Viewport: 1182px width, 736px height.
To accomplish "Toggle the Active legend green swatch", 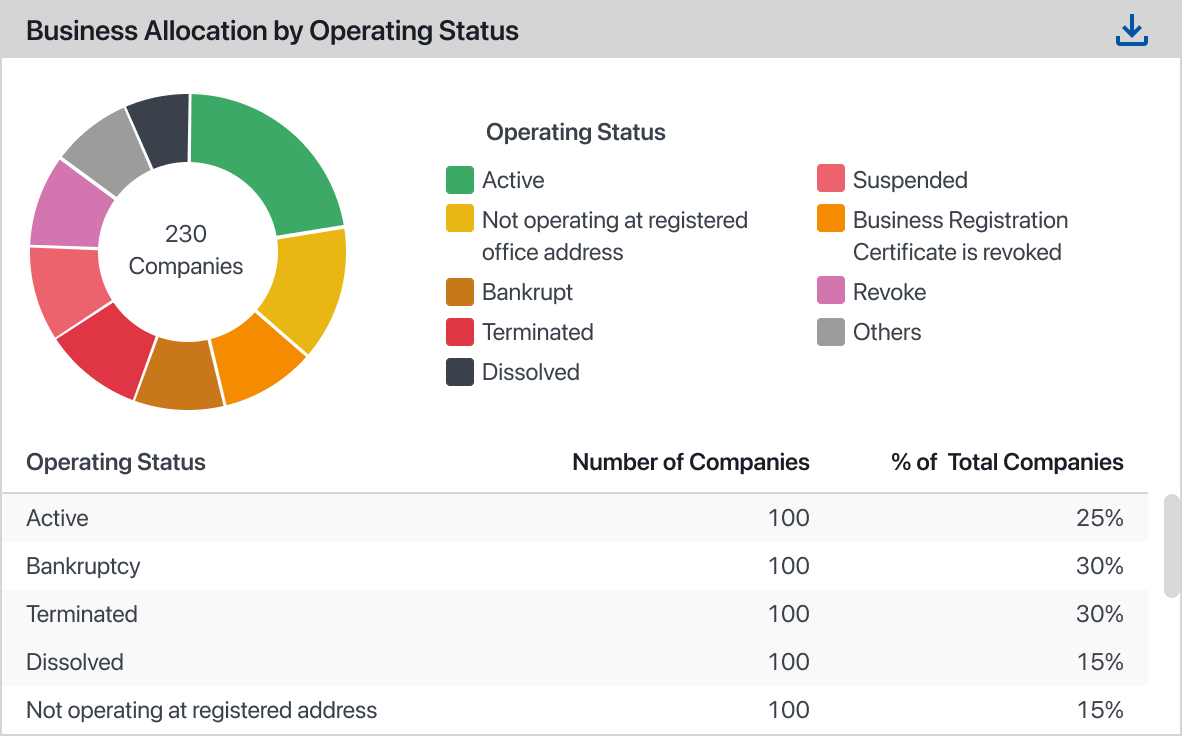I will [x=459, y=180].
